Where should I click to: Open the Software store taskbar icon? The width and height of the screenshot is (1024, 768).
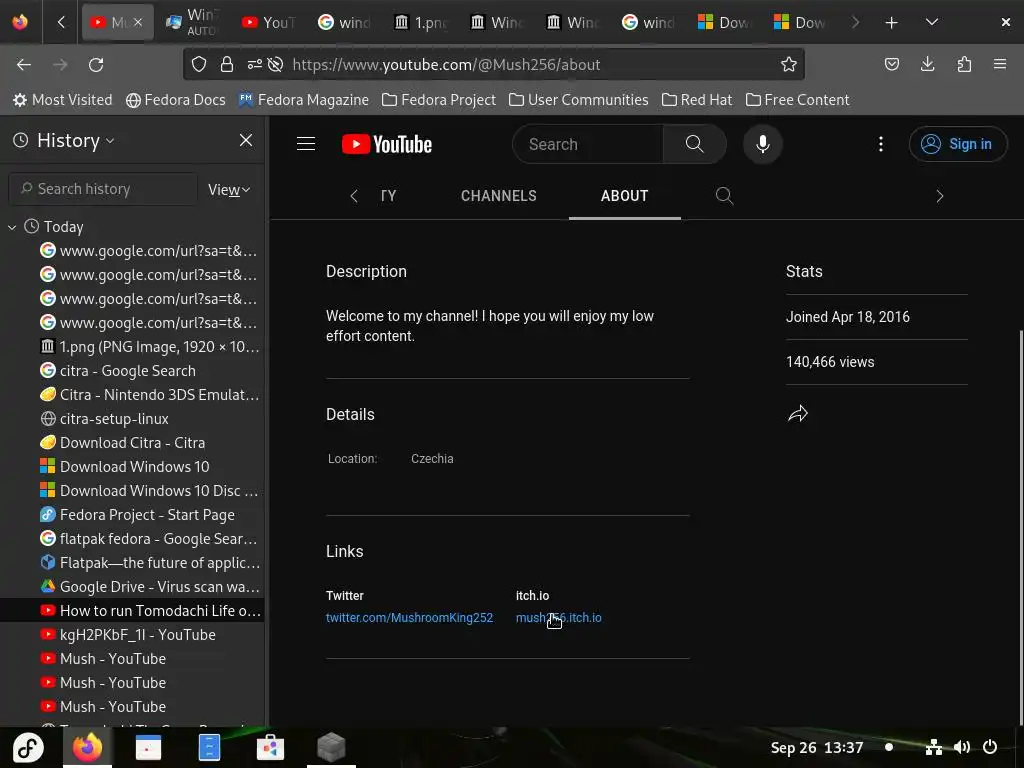click(x=270, y=748)
